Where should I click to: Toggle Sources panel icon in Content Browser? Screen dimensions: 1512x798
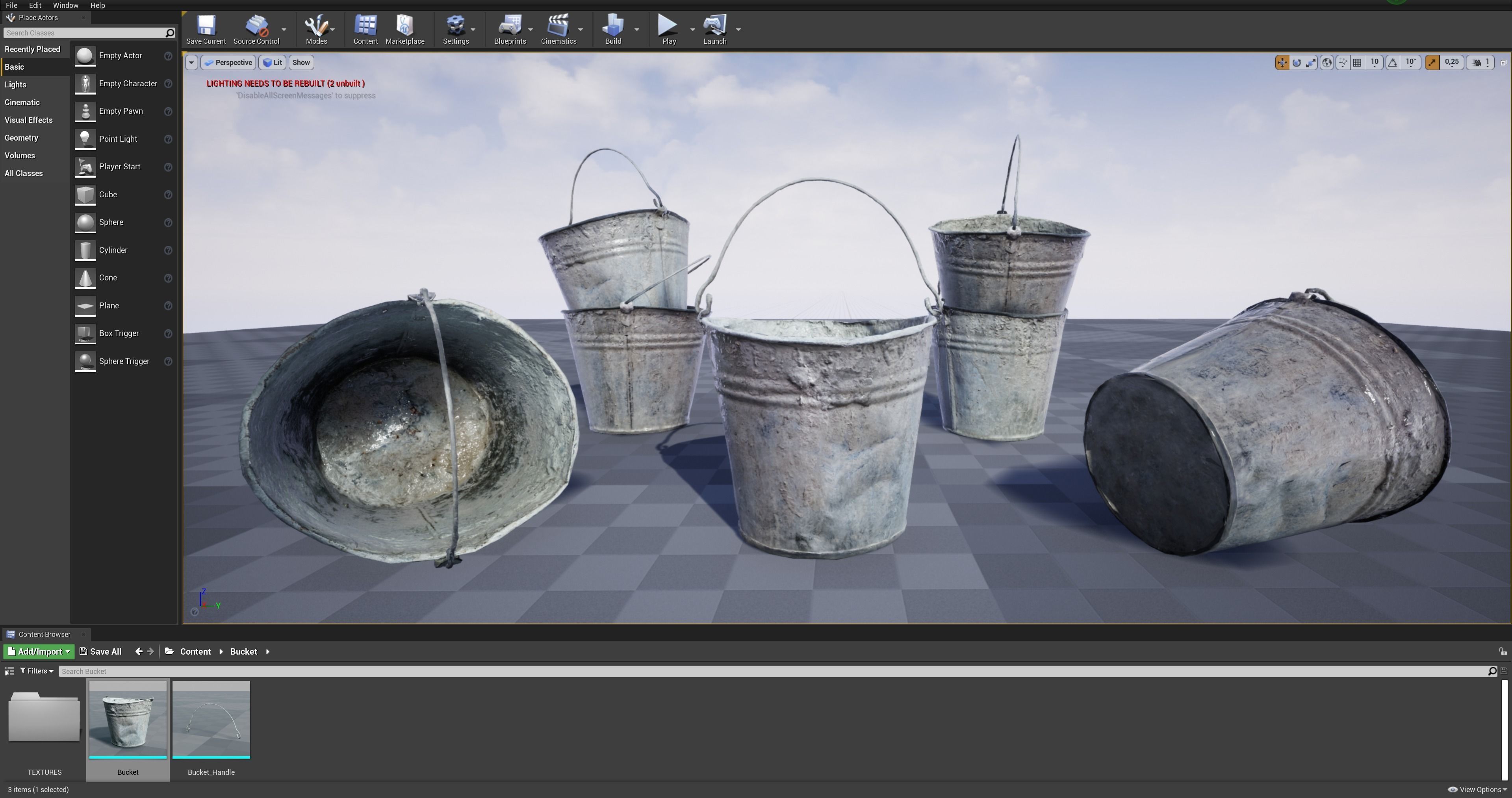[x=9, y=671]
